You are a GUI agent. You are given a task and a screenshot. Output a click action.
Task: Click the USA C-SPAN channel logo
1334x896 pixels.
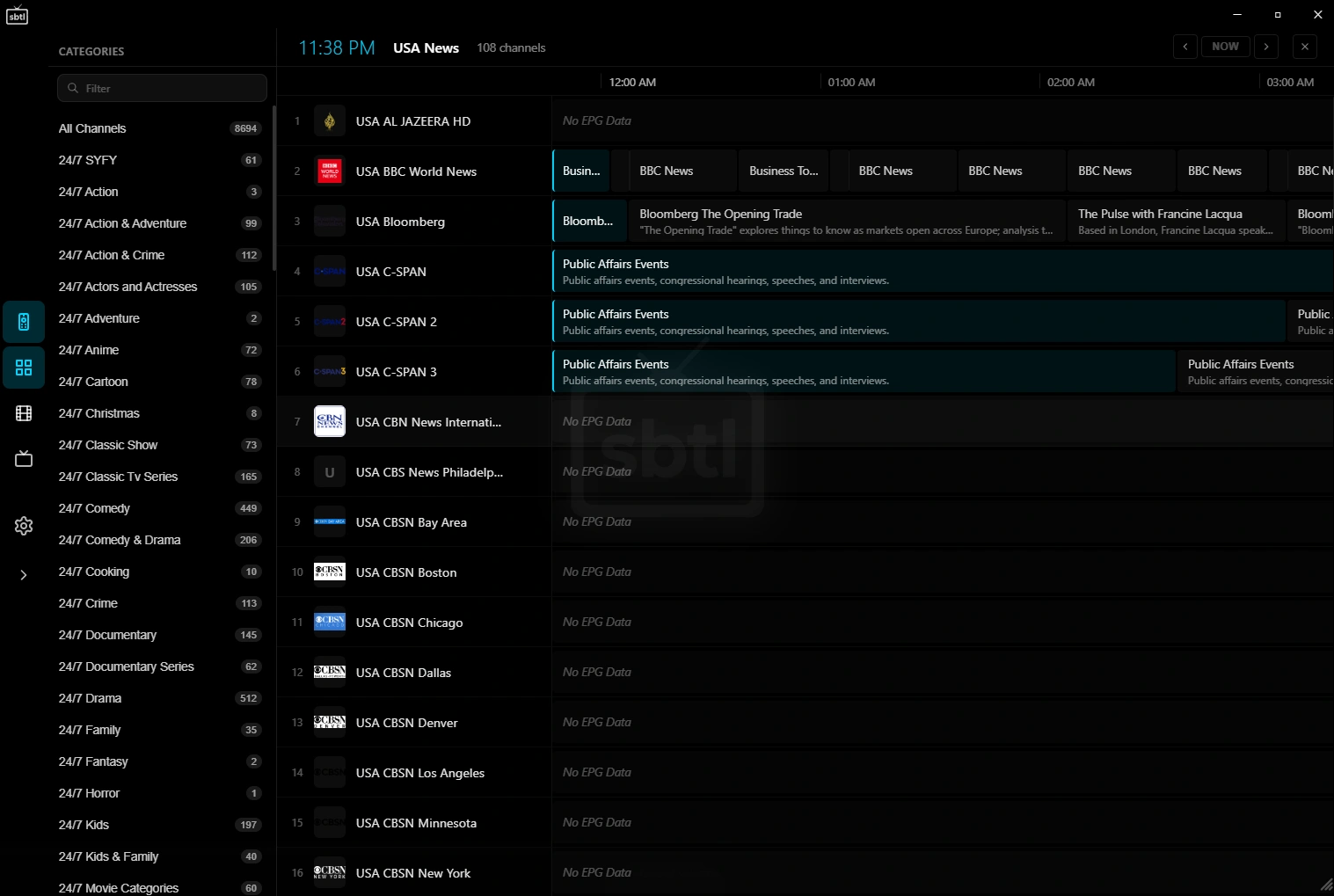330,272
